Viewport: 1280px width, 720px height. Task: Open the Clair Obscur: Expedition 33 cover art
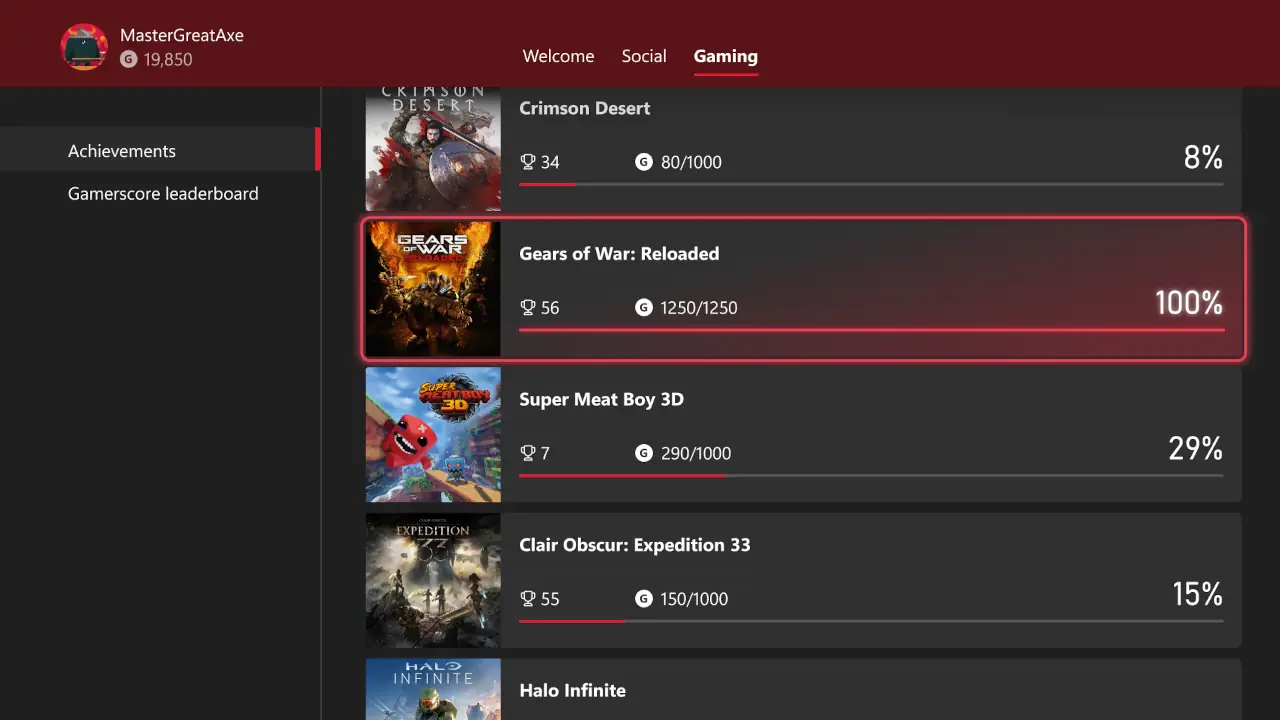point(433,580)
